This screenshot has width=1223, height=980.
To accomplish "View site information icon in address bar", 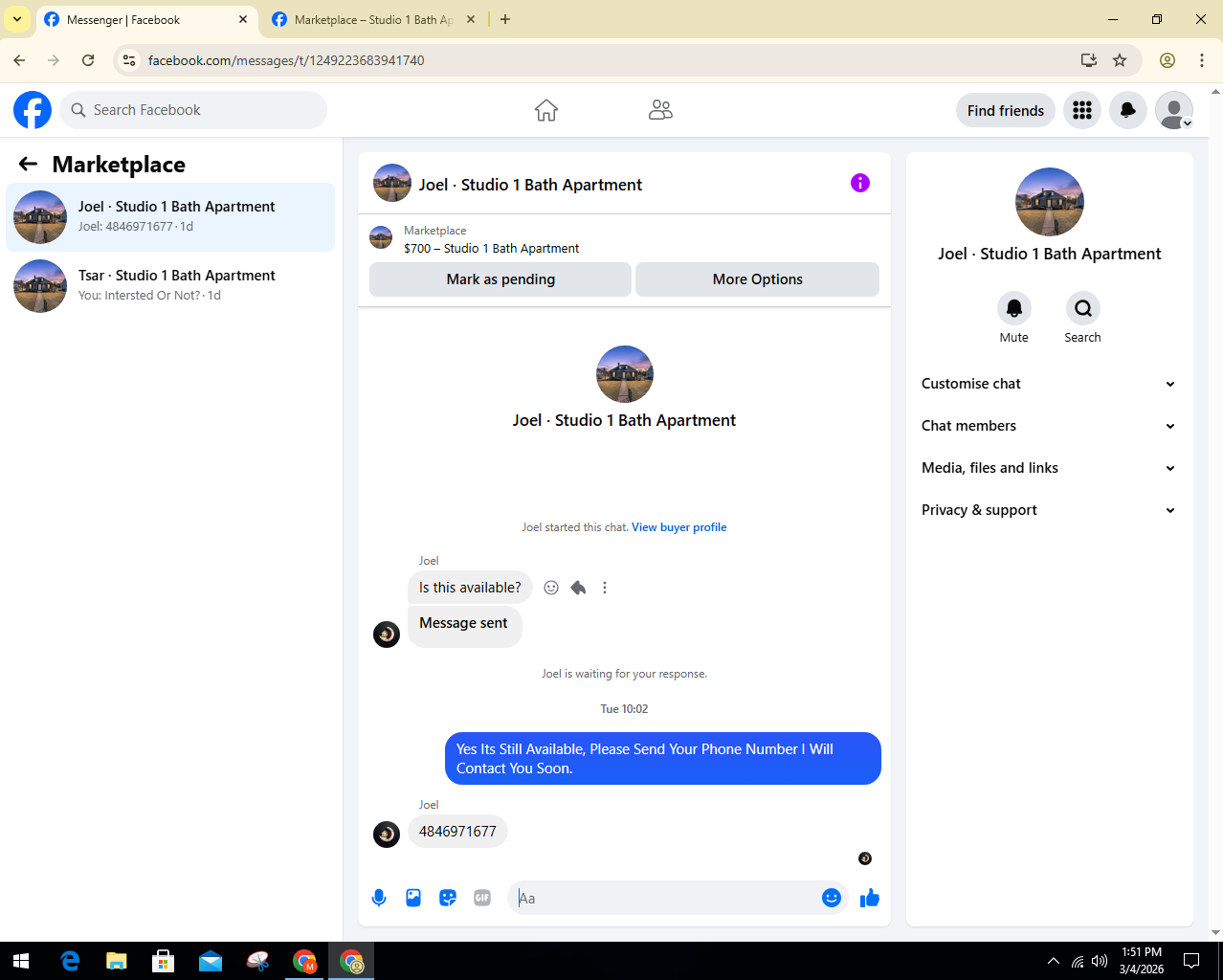I will 129,60.
